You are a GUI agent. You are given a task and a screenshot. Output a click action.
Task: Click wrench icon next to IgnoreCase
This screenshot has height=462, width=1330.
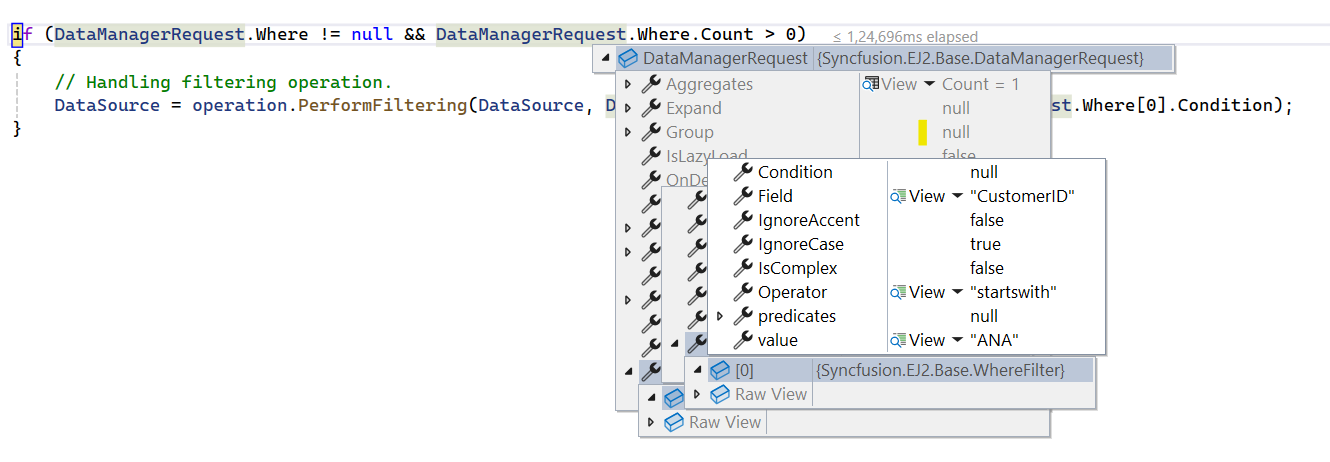pyautogui.click(x=742, y=244)
